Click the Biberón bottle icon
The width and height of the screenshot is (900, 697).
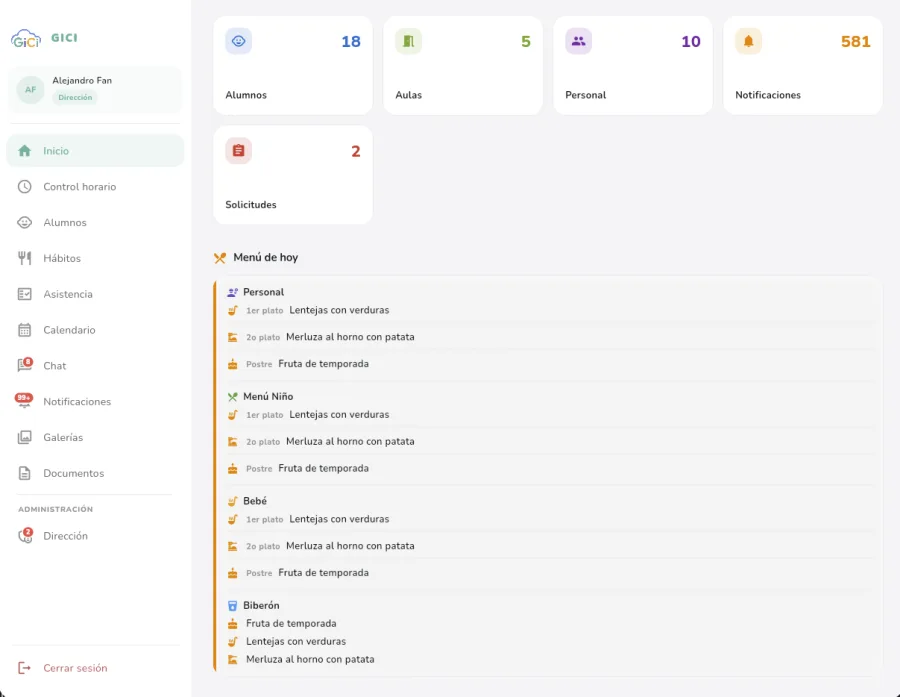point(232,606)
